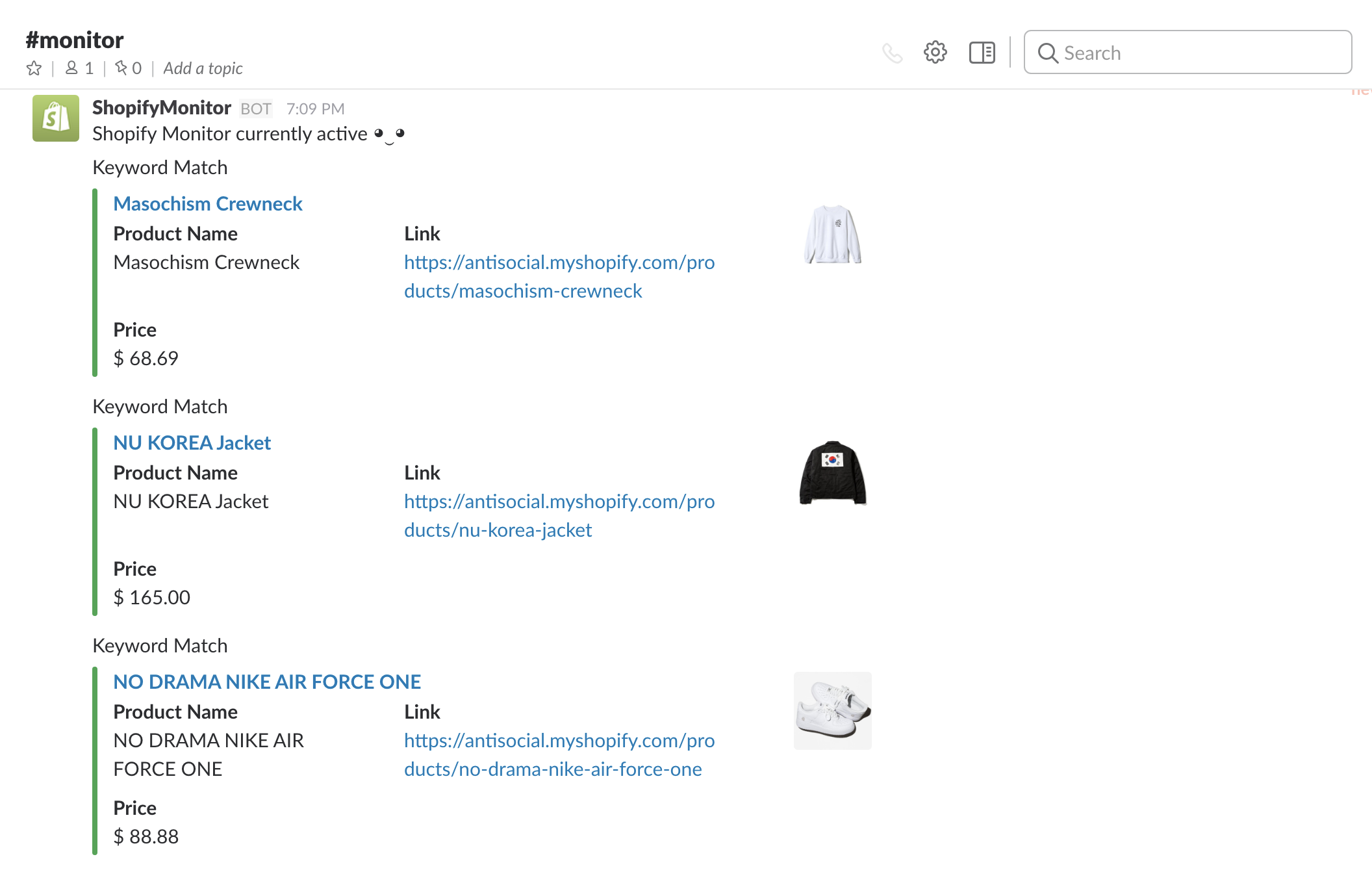Open NU KOREA Jacket title link
This screenshot has height=872, width=1372.
click(192, 442)
